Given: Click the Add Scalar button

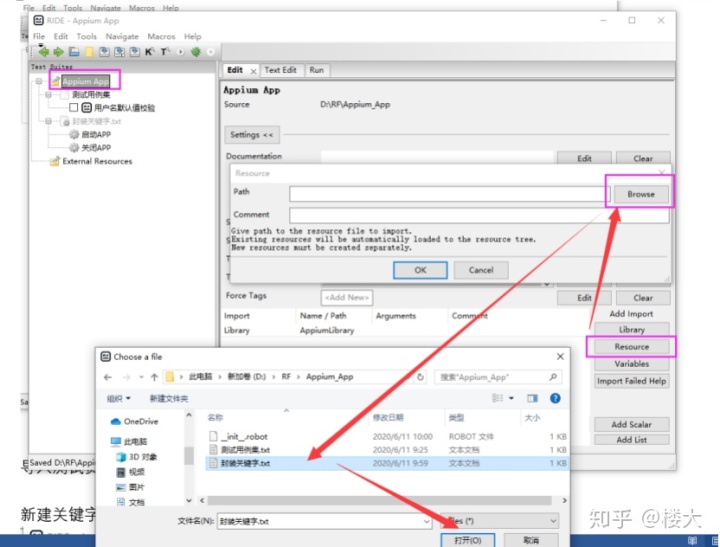Looking at the screenshot, I should coord(631,424).
